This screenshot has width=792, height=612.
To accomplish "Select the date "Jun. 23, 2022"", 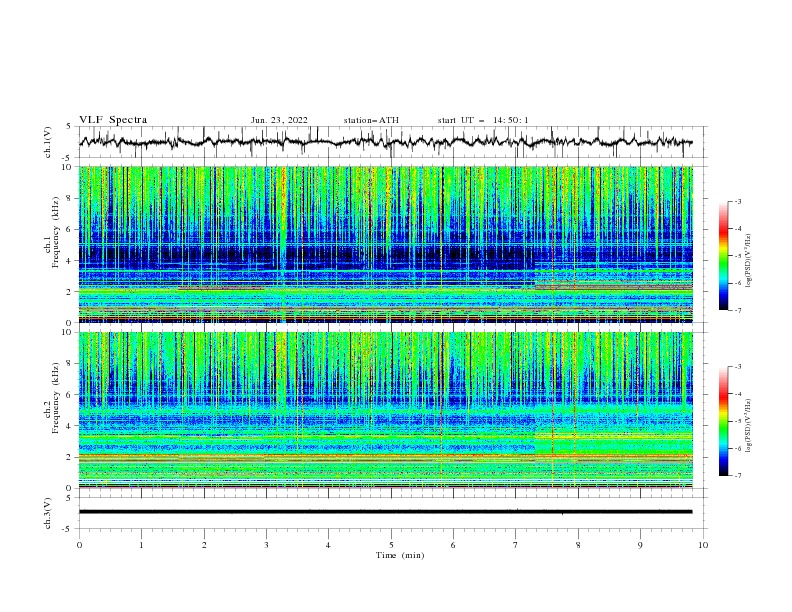I will click(279, 120).
